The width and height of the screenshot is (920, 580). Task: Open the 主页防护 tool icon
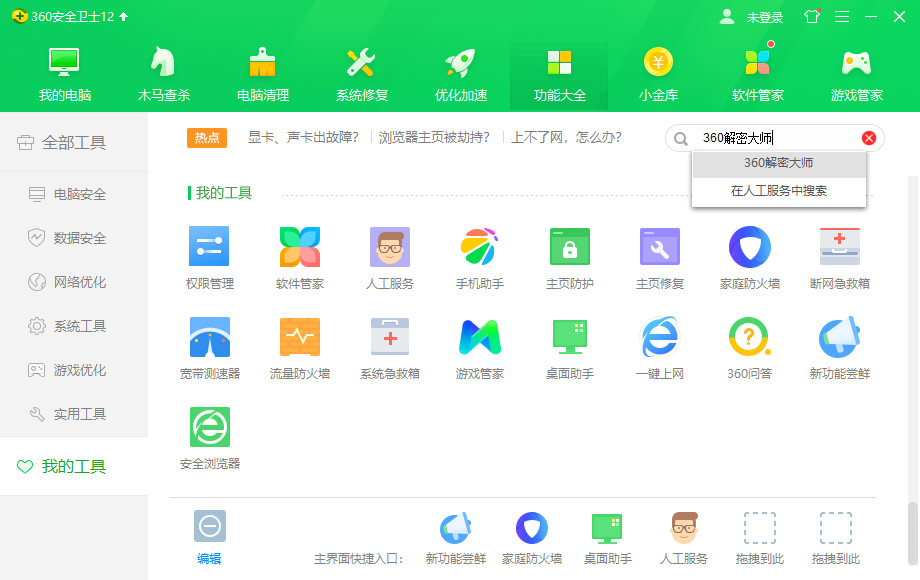(x=569, y=247)
